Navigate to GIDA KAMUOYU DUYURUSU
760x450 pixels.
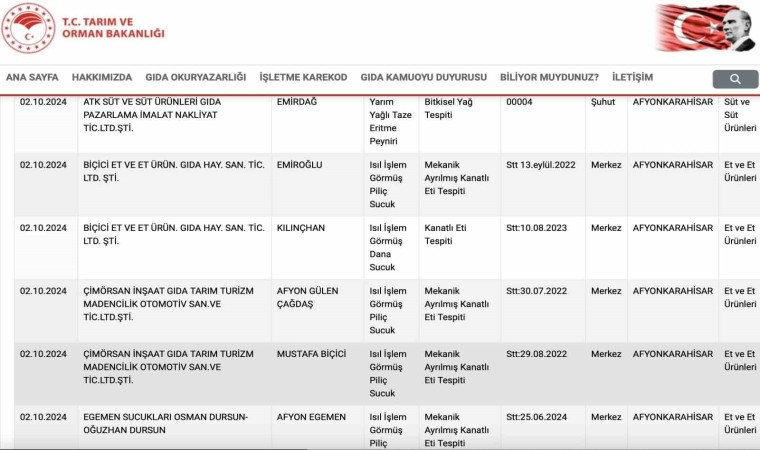pos(423,78)
